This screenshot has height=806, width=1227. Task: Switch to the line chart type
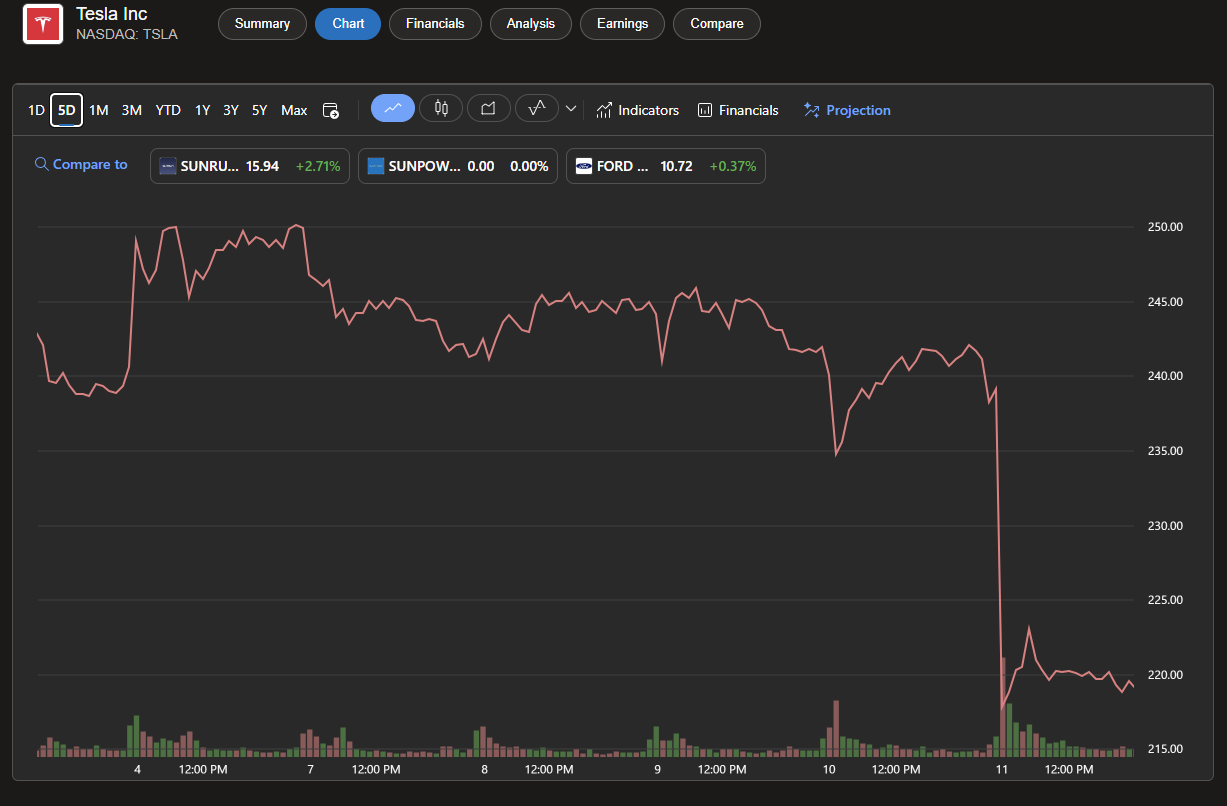(x=393, y=108)
